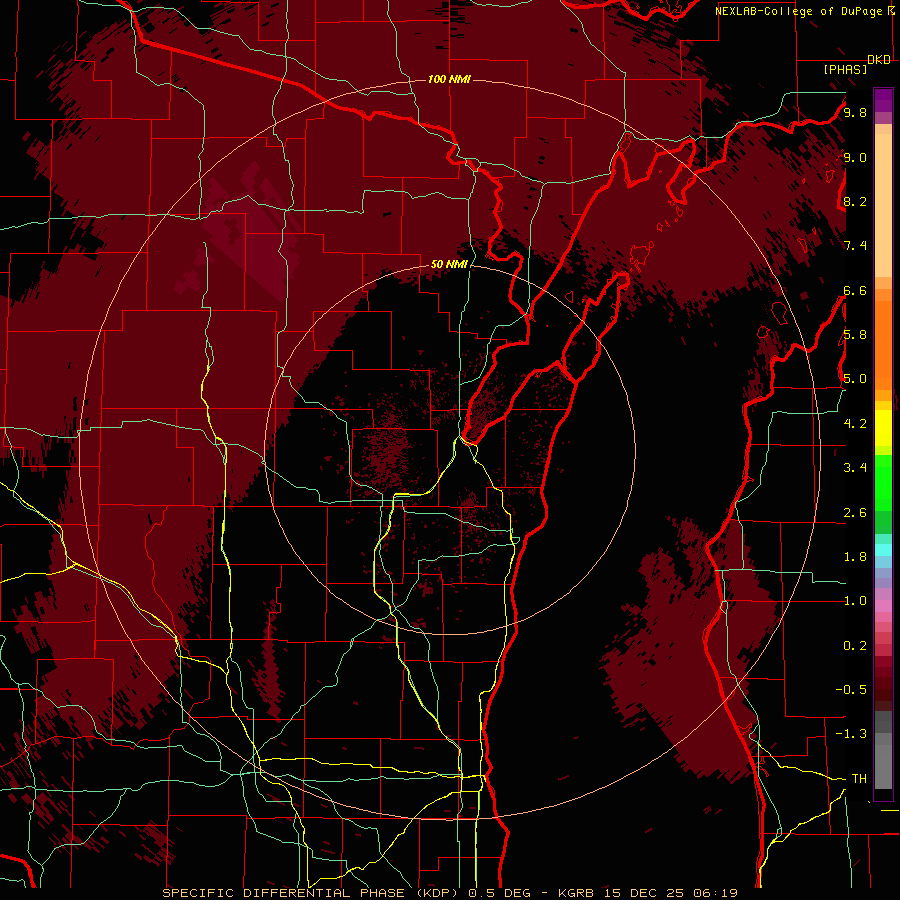Pick the bright green swatch beside 3.4
This screenshot has width=900, height=900.
[x=883, y=481]
